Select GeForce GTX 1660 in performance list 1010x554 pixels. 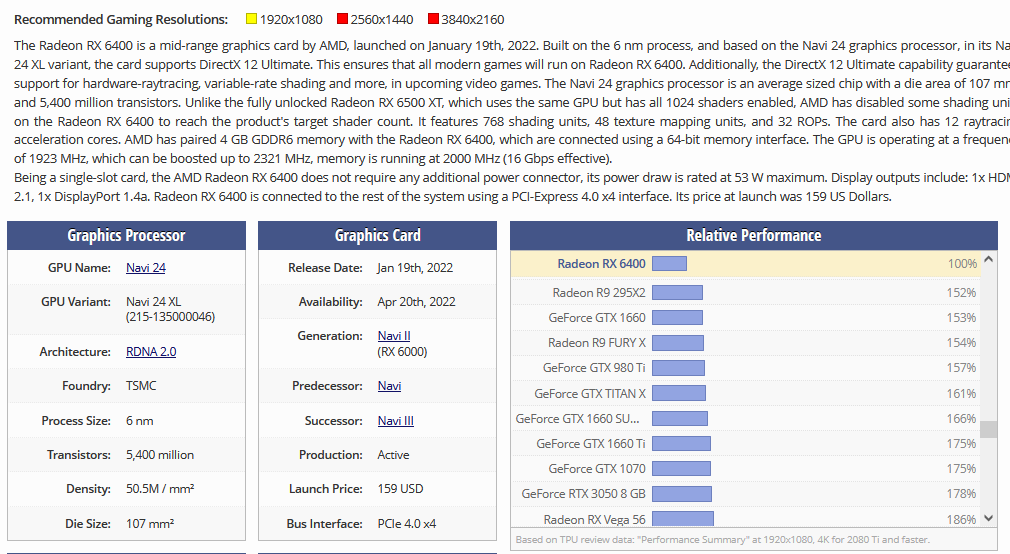pyautogui.click(x=745, y=318)
